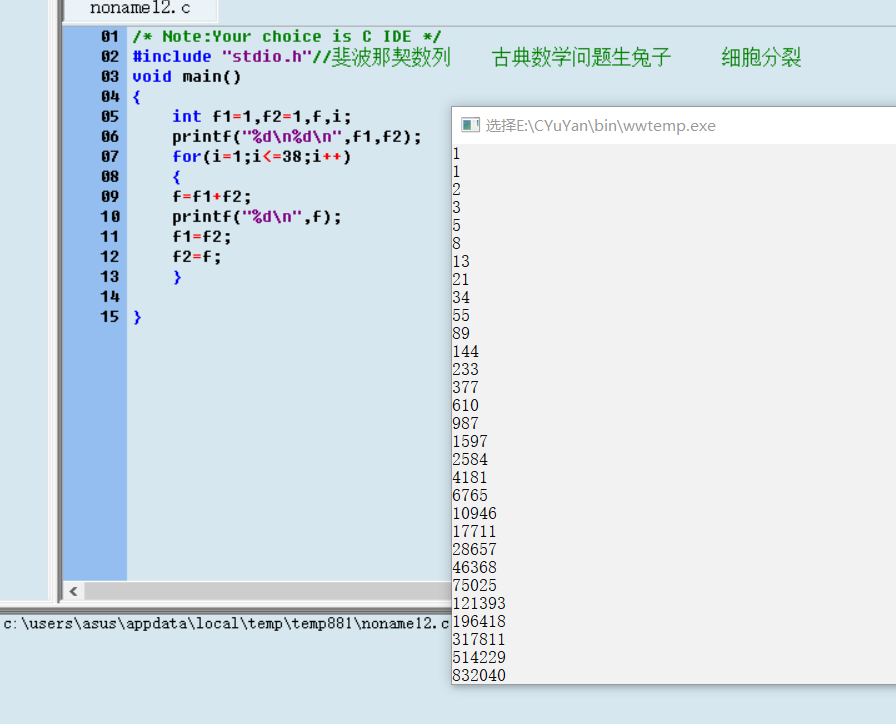Click code line 01 comment 'Note:Your choice is C IDE'
Image resolution: width=896 pixels, height=724 pixels.
[x=286, y=37]
